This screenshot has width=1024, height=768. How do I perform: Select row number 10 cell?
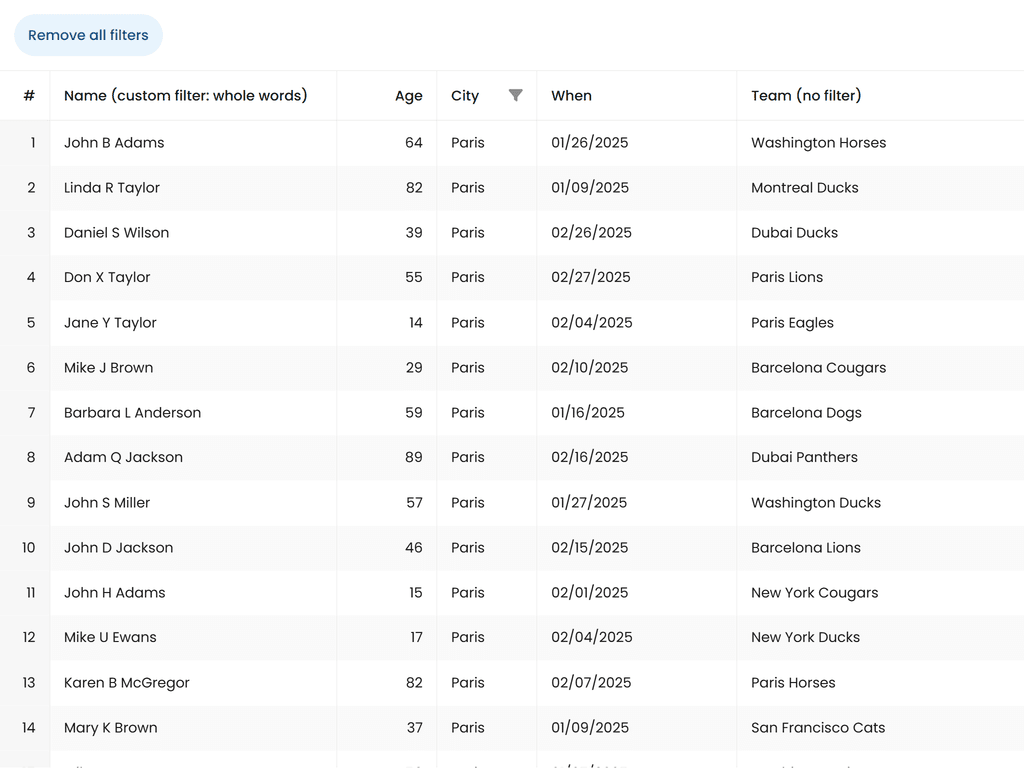28,548
